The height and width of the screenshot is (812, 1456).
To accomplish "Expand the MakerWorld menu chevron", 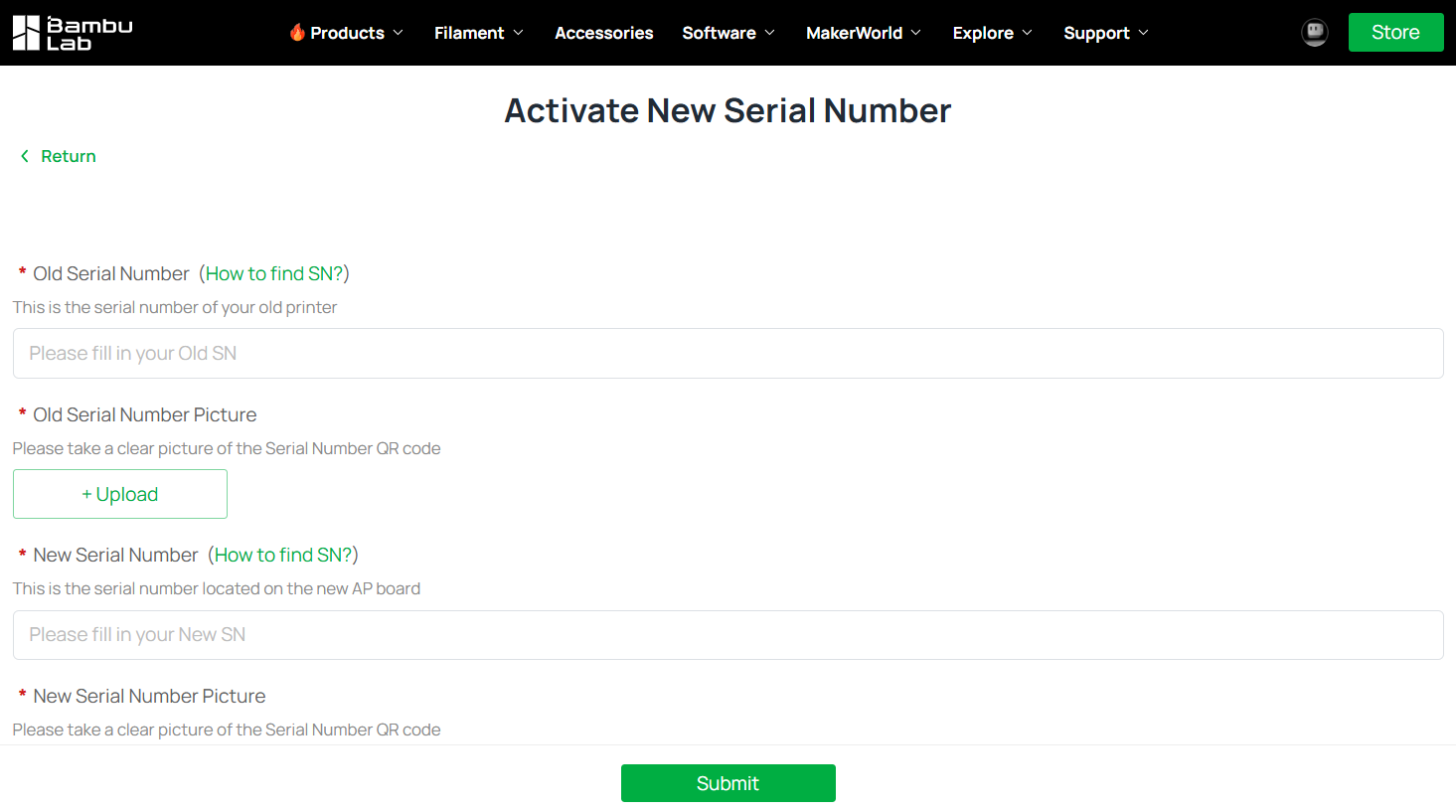I will click(916, 33).
